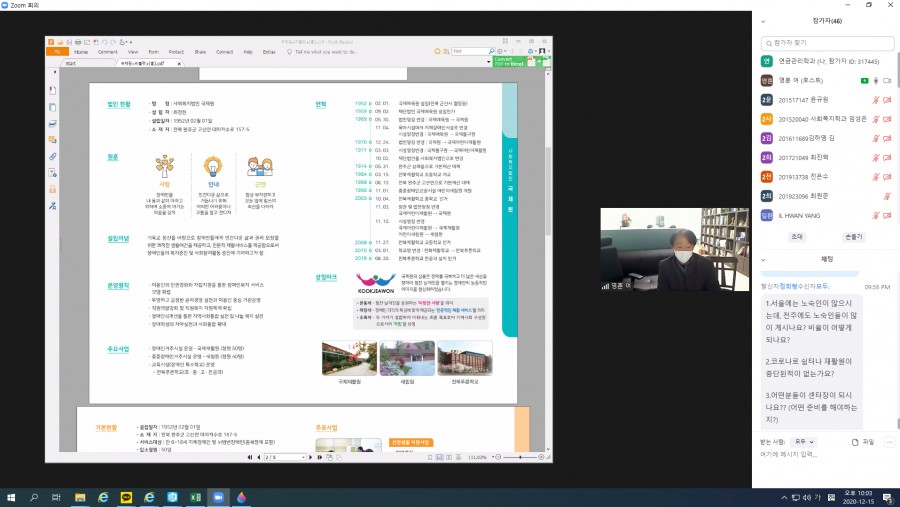The width and height of the screenshot is (900, 507).
Task: Open the Home ribbon tab in Foxit
Action: (81, 52)
